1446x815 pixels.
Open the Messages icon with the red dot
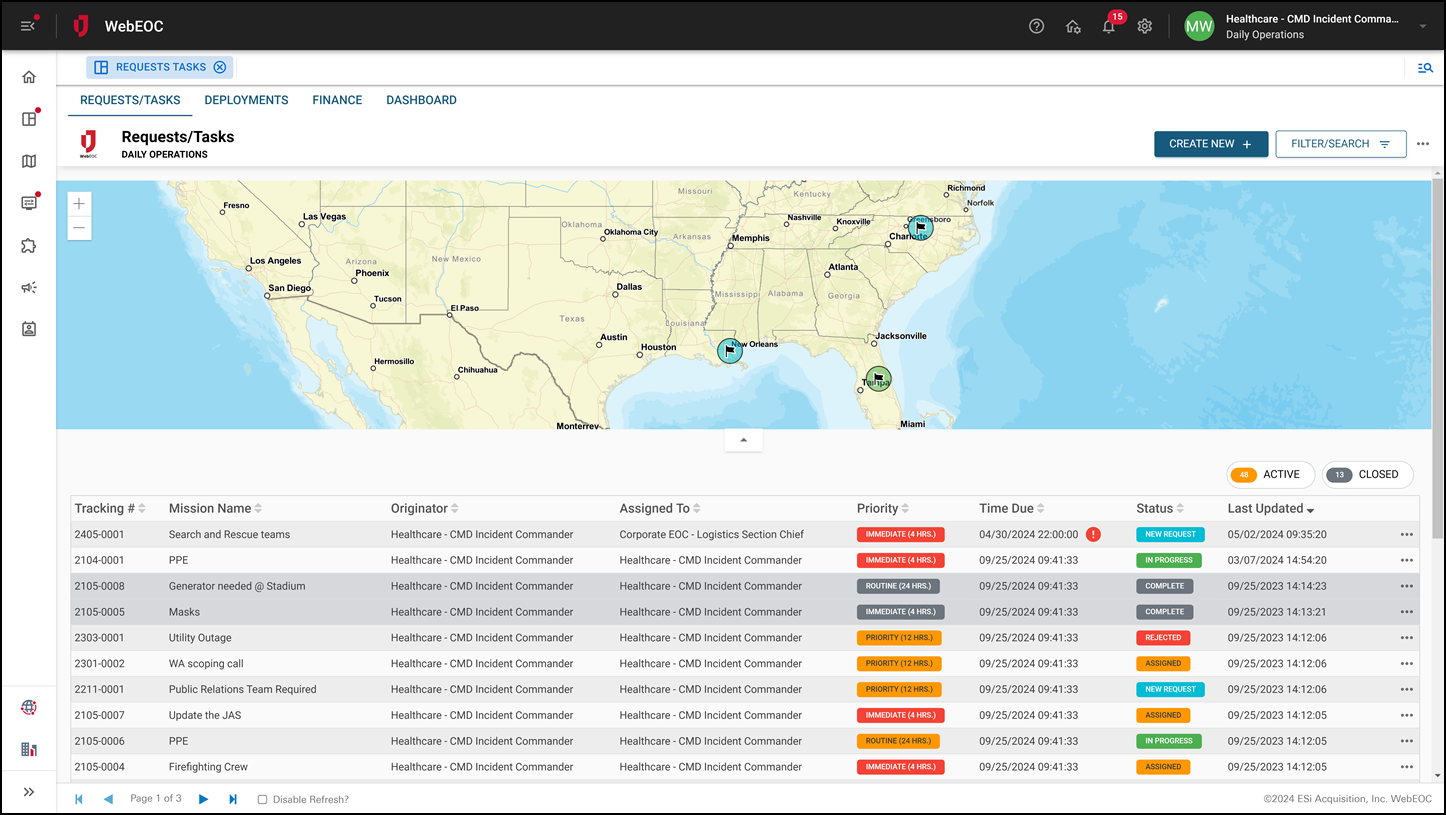pos(29,202)
